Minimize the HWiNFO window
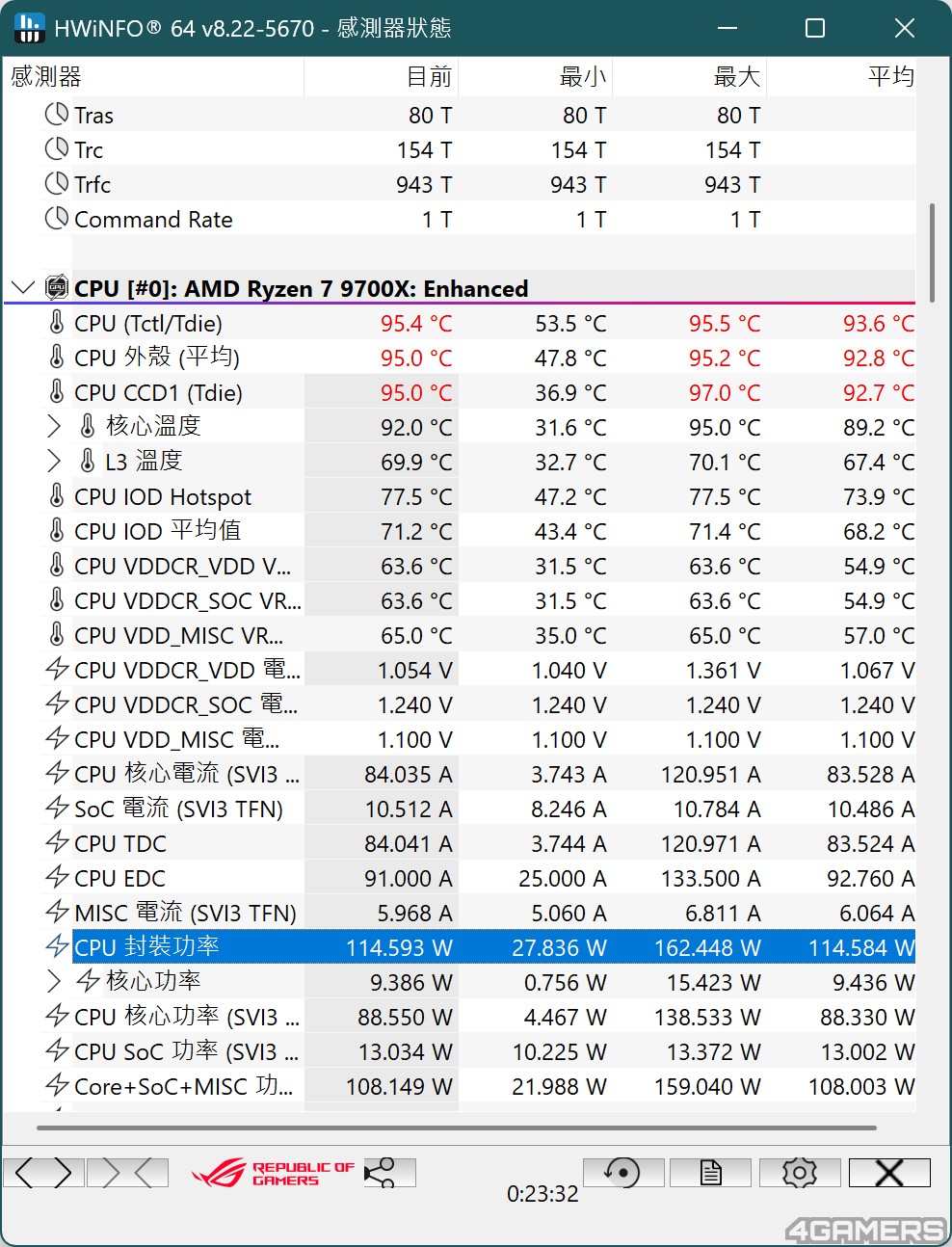Image resolution: width=952 pixels, height=1247 pixels. click(727, 28)
